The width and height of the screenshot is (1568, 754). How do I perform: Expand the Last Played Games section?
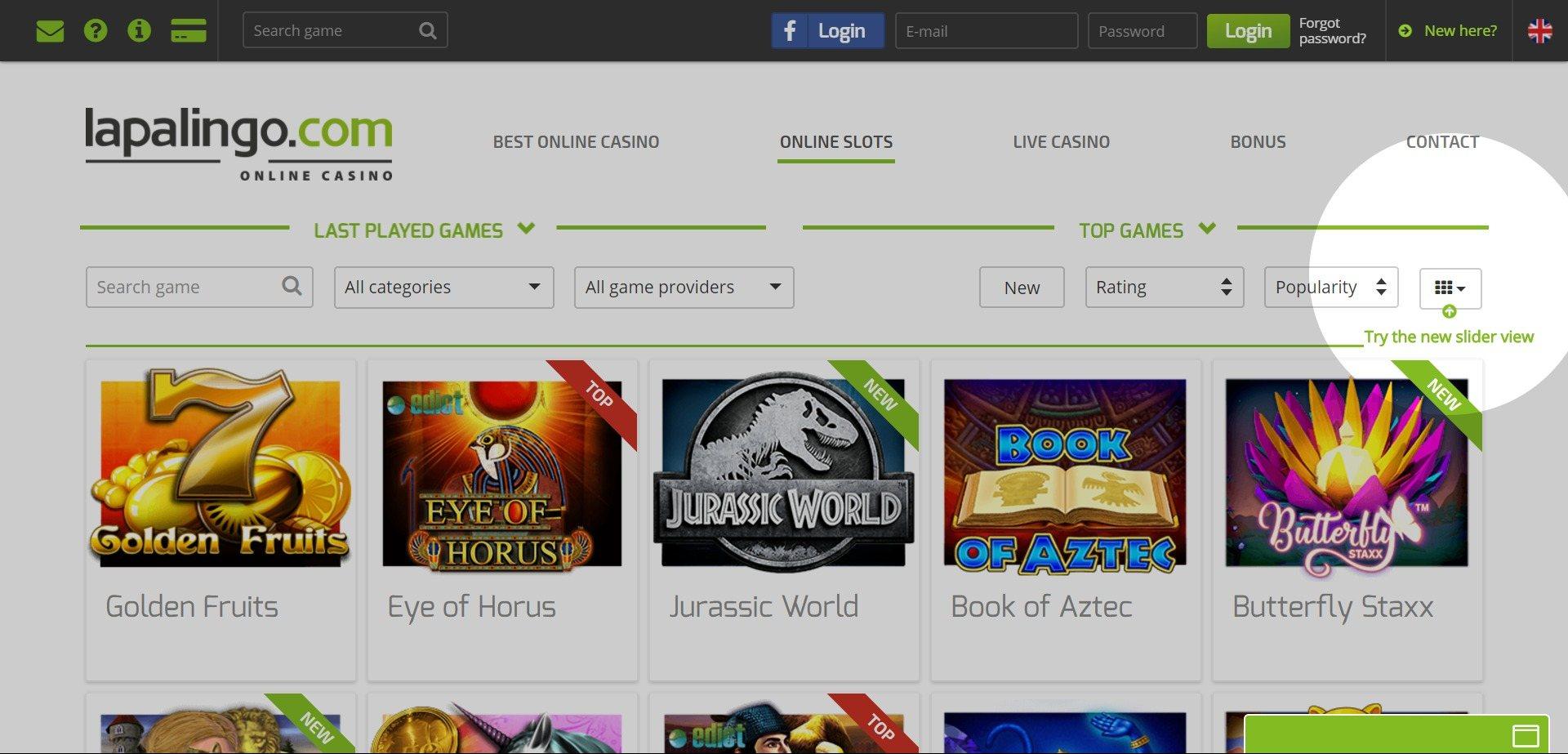tap(424, 230)
